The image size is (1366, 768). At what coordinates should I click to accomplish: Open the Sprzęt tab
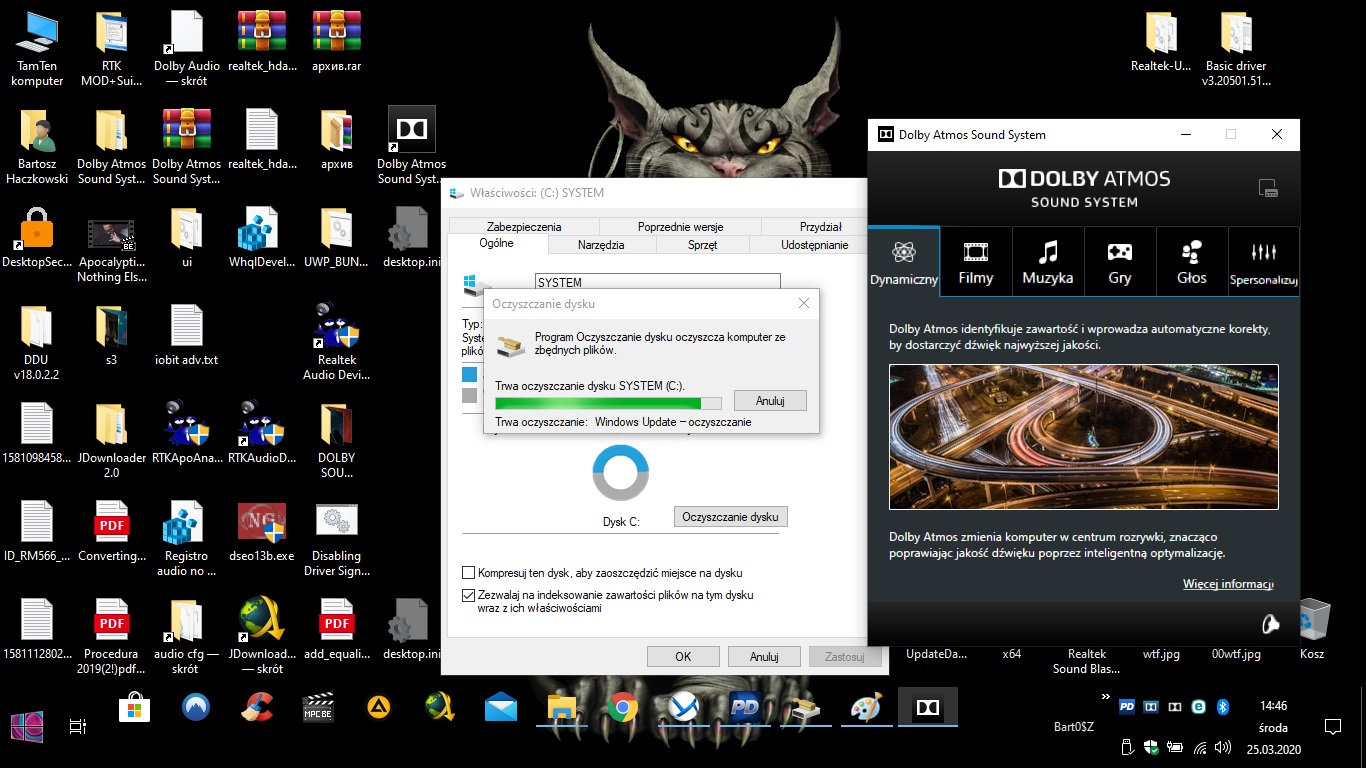coord(702,245)
